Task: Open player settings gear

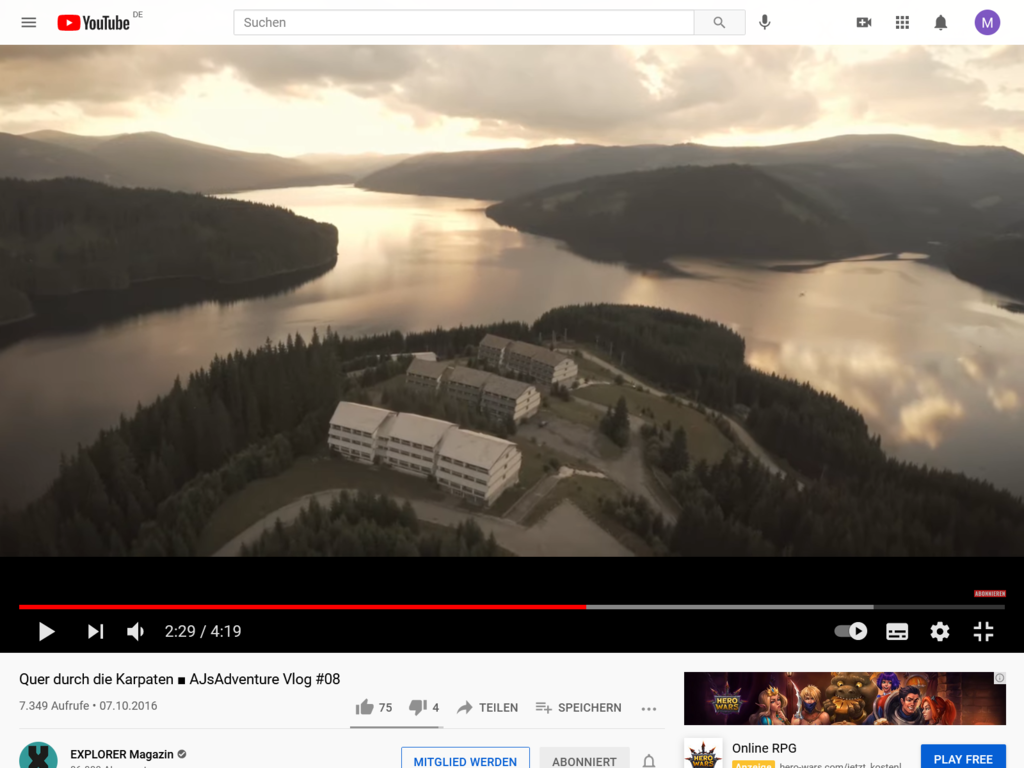Action: pyautogui.click(x=940, y=632)
